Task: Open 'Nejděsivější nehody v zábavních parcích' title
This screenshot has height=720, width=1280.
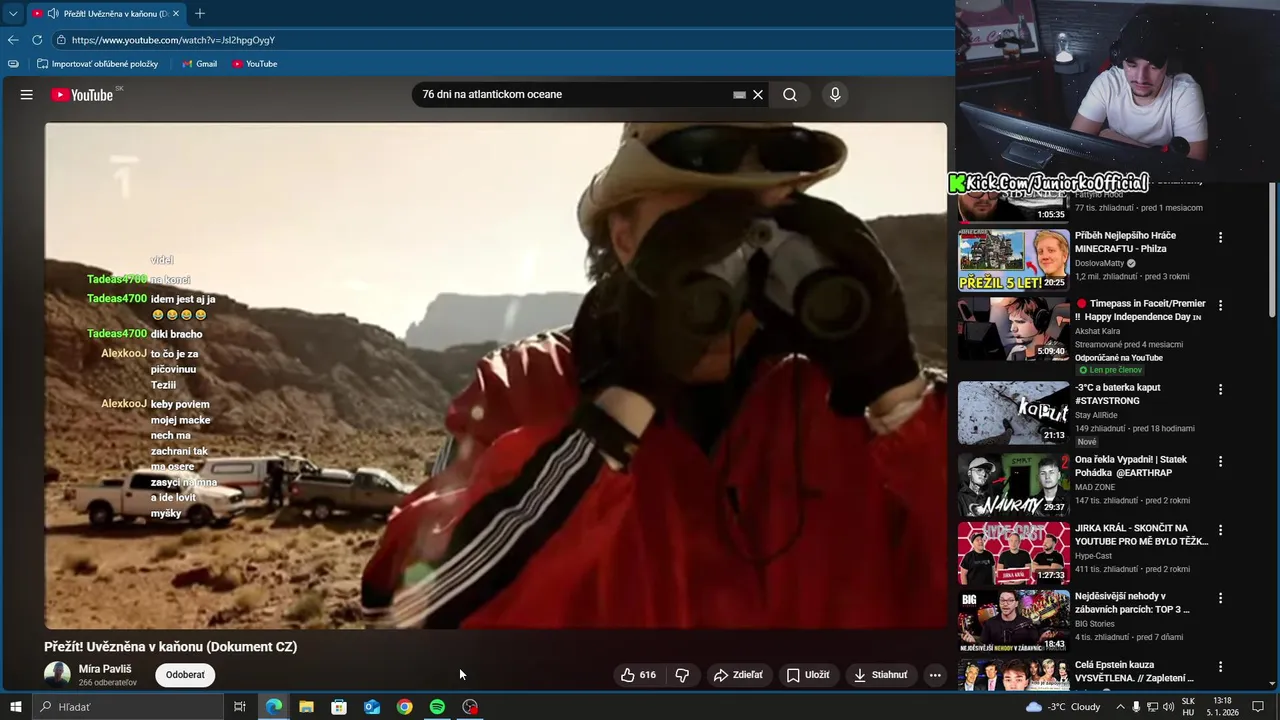Action: pyautogui.click(x=1132, y=603)
